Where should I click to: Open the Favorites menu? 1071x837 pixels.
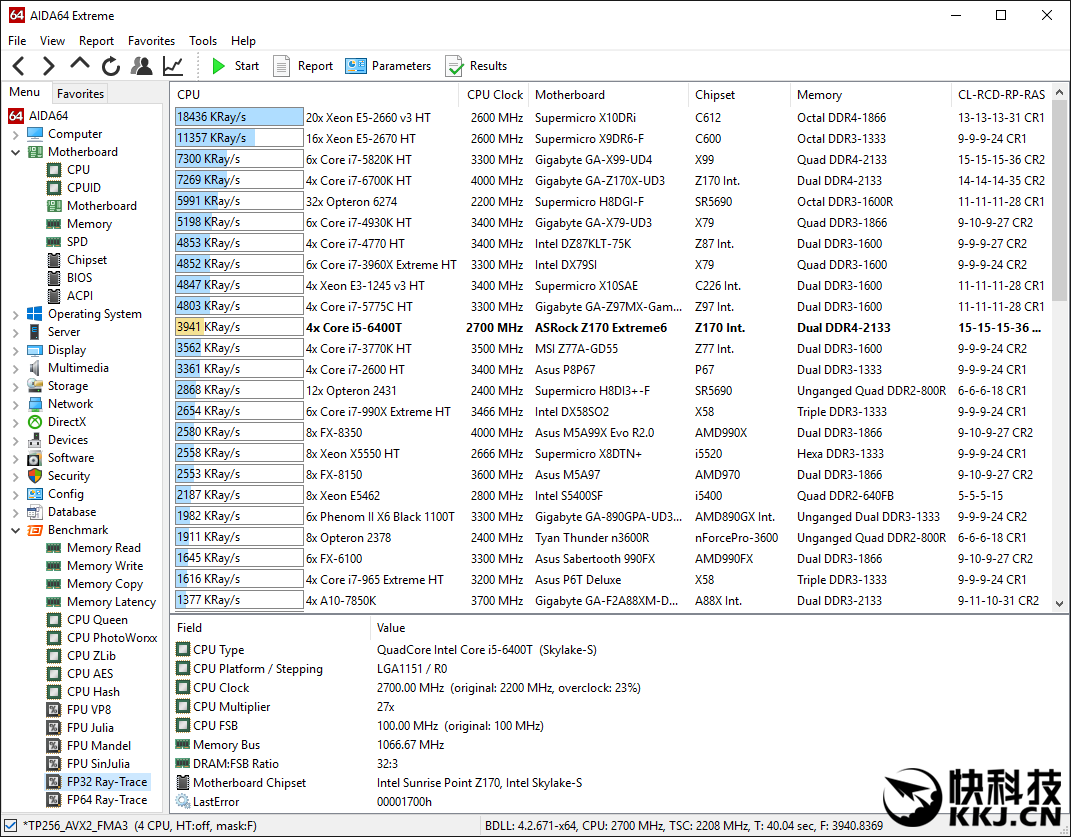pyautogui.click(x=151, y=41)
